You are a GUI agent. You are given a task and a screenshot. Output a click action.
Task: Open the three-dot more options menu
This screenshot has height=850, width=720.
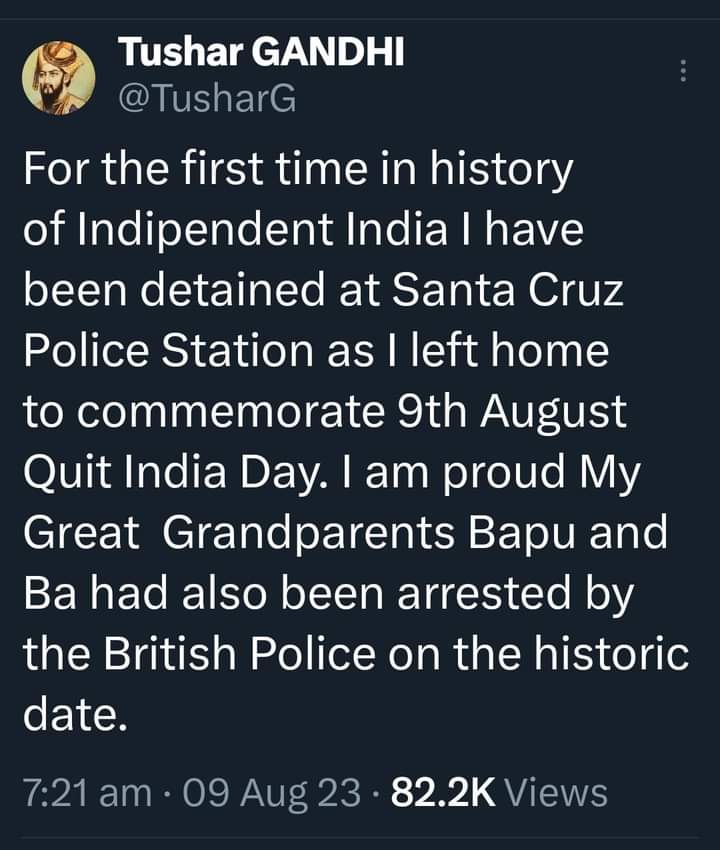click(x=684, y=71)
